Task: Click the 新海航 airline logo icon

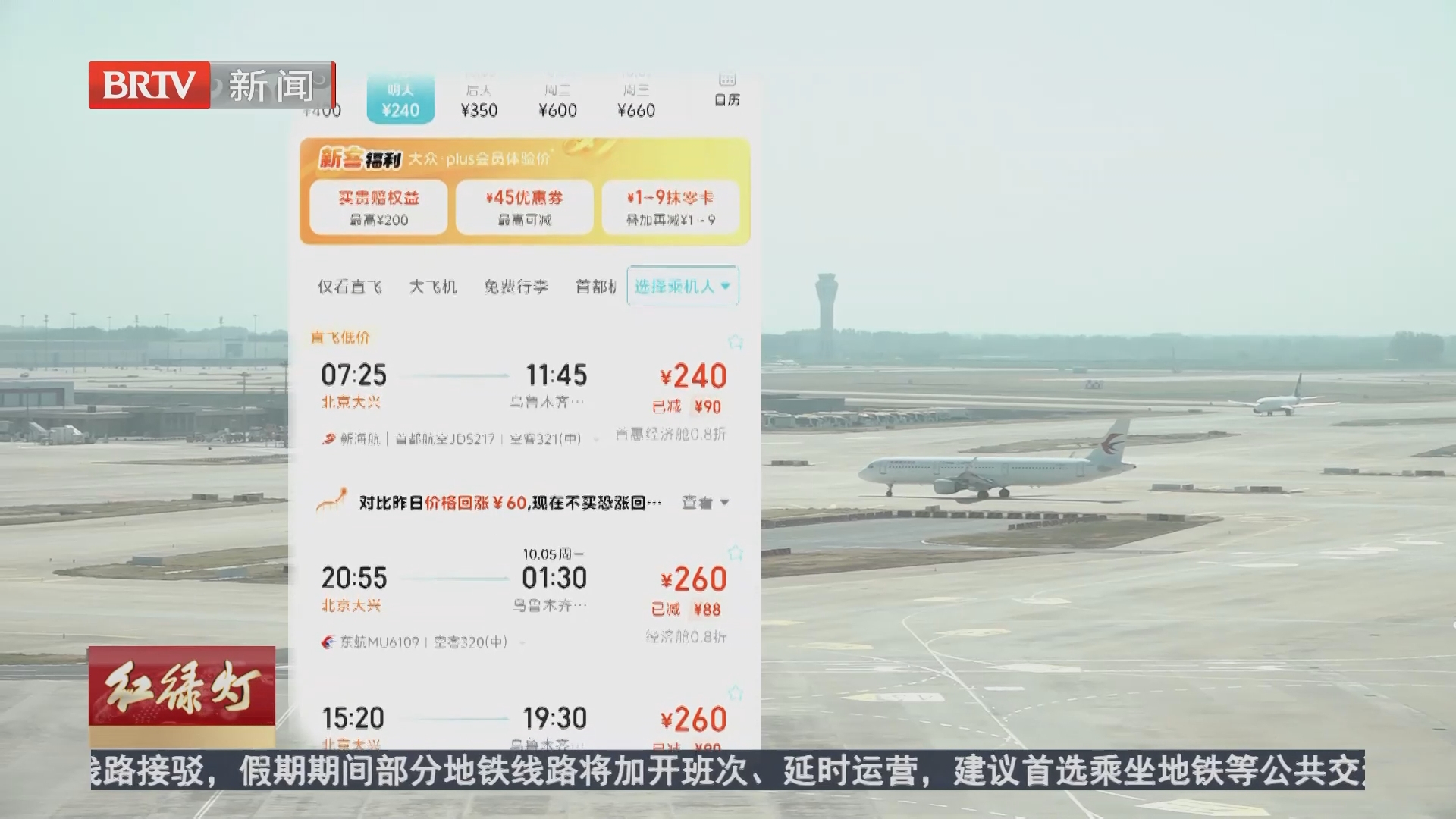Action: pos(328,438)
